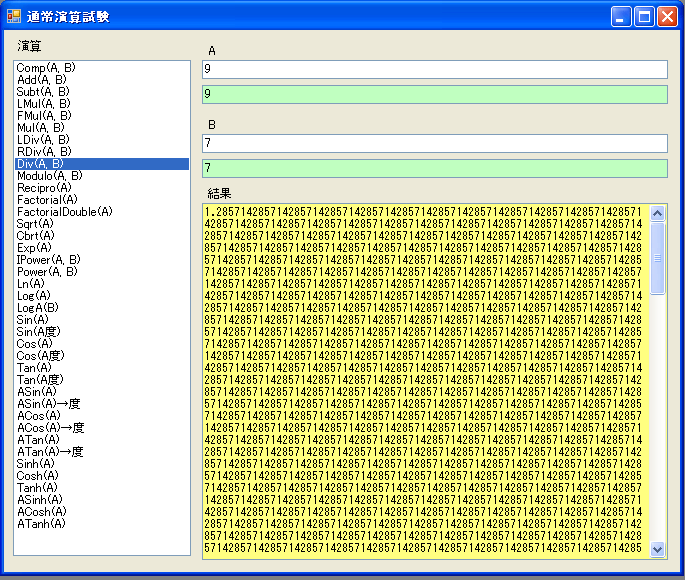Image resolution: width=685 pixels, height=580 pixels.
Task: Select IPower(A, B) operation
Action: pyautogui.click(x=102, y=260)
